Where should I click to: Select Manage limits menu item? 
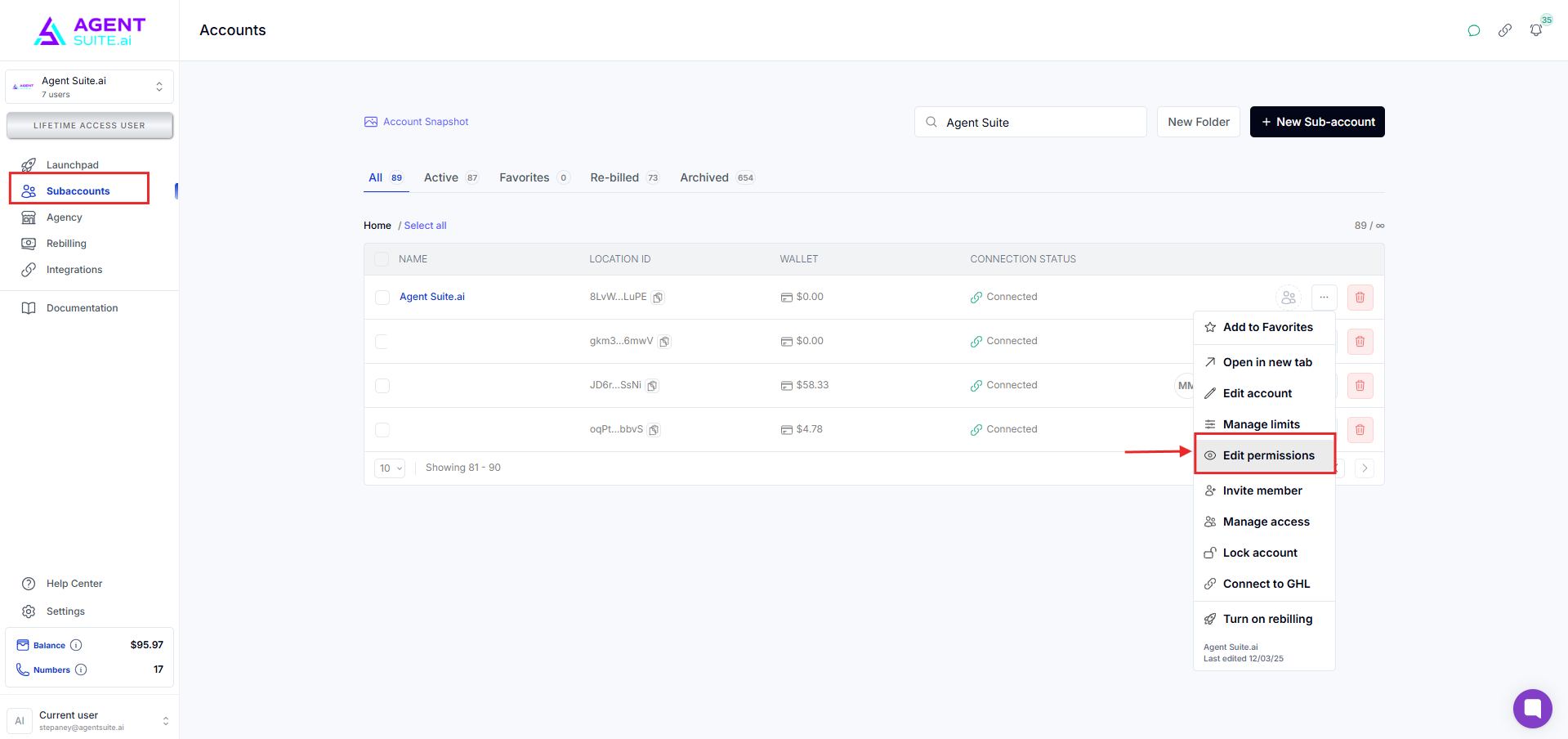click(1265, 424)
